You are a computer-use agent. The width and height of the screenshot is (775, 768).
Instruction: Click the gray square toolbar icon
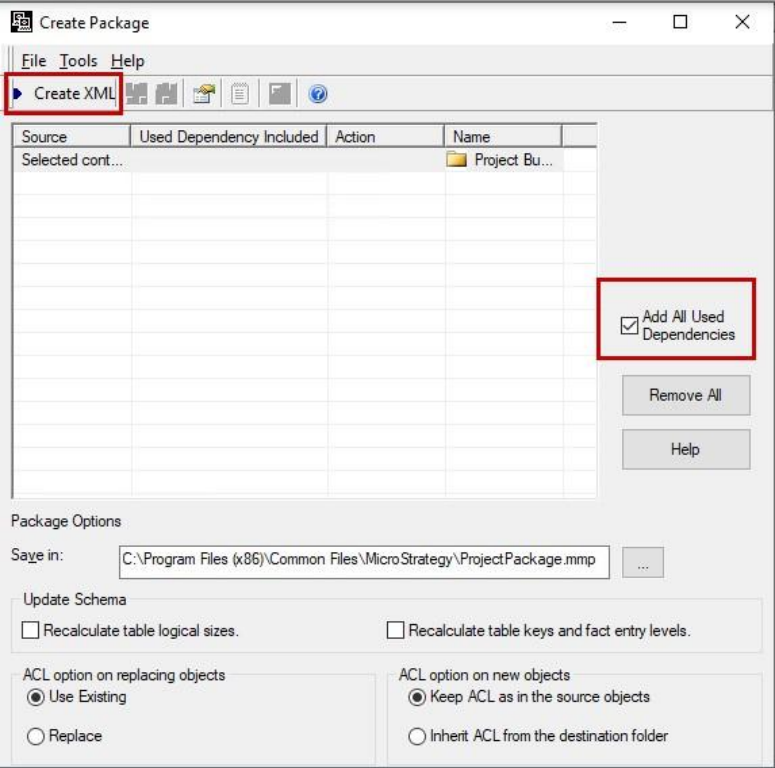click(280, 94)
